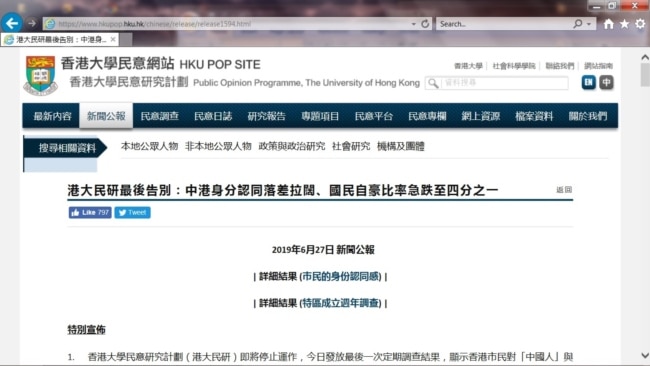The height and width of the screenshot is (366, 650).
Task: Open the browser Home icon
Action: pos(608,24)
